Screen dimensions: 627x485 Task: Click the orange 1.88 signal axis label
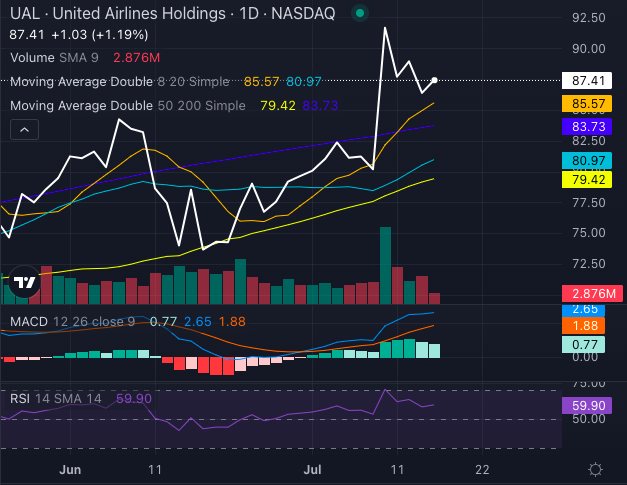pos(583,325)
